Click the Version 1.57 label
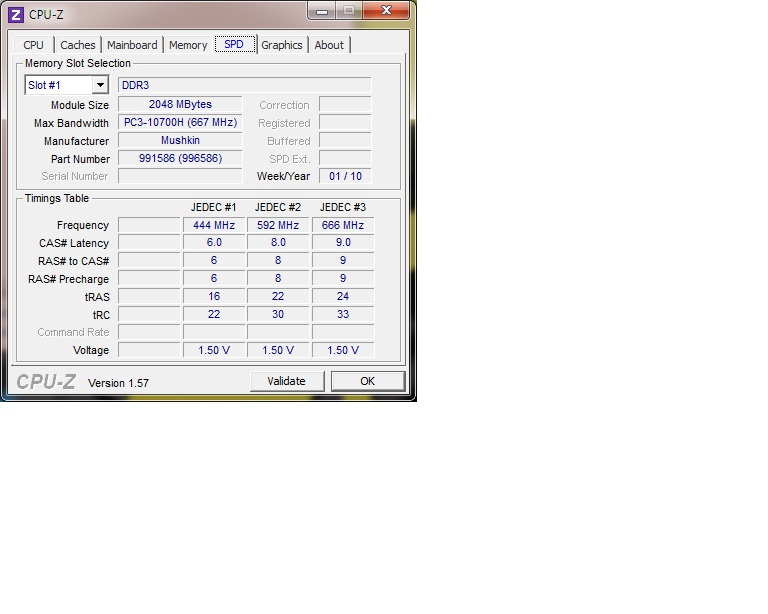 point(119,383)
